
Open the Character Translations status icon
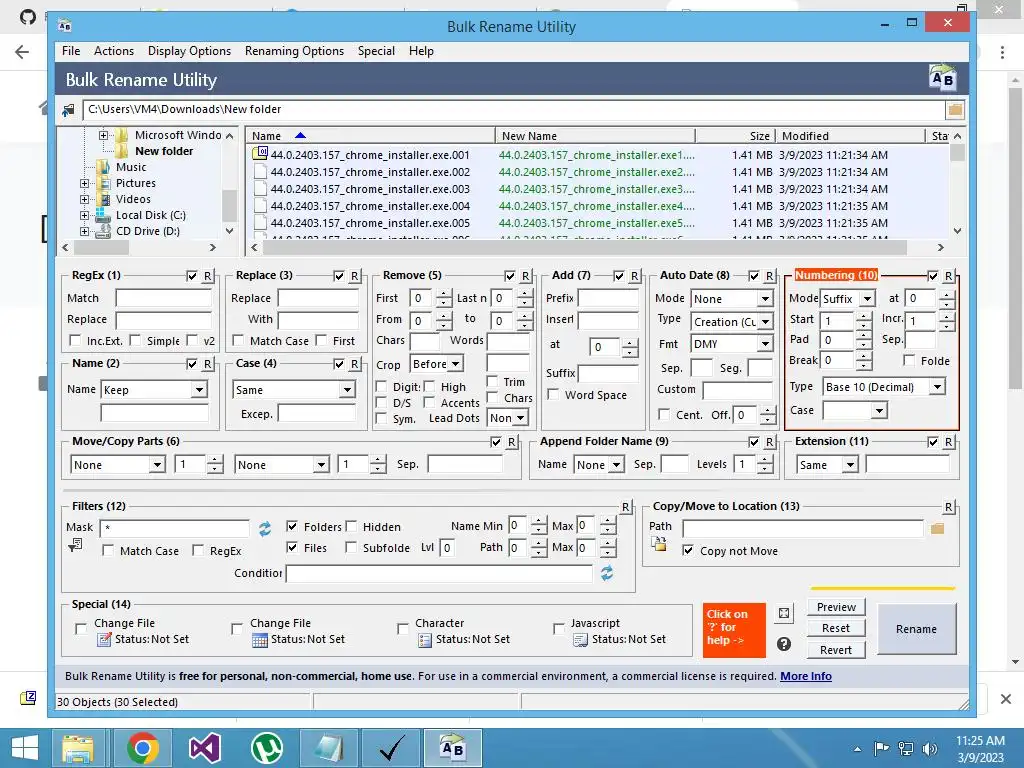tap(425, 640)
